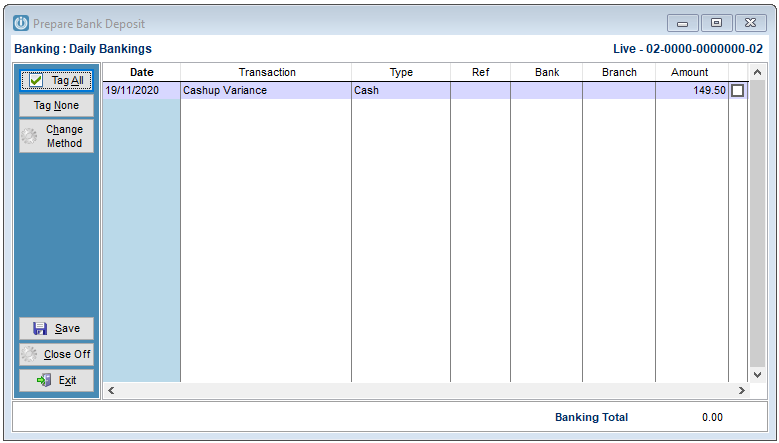Close the Prepare Bank Deposit window
779x443 pixels.
(x=750, y=23)
